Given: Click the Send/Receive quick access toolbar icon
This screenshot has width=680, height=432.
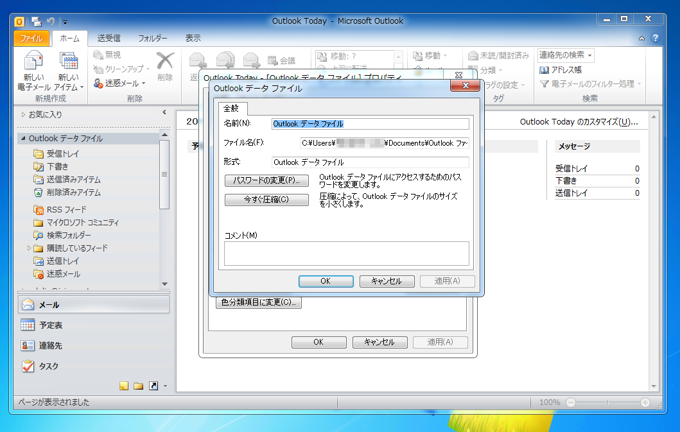Looking at the screenshot, I should (36, 21).
